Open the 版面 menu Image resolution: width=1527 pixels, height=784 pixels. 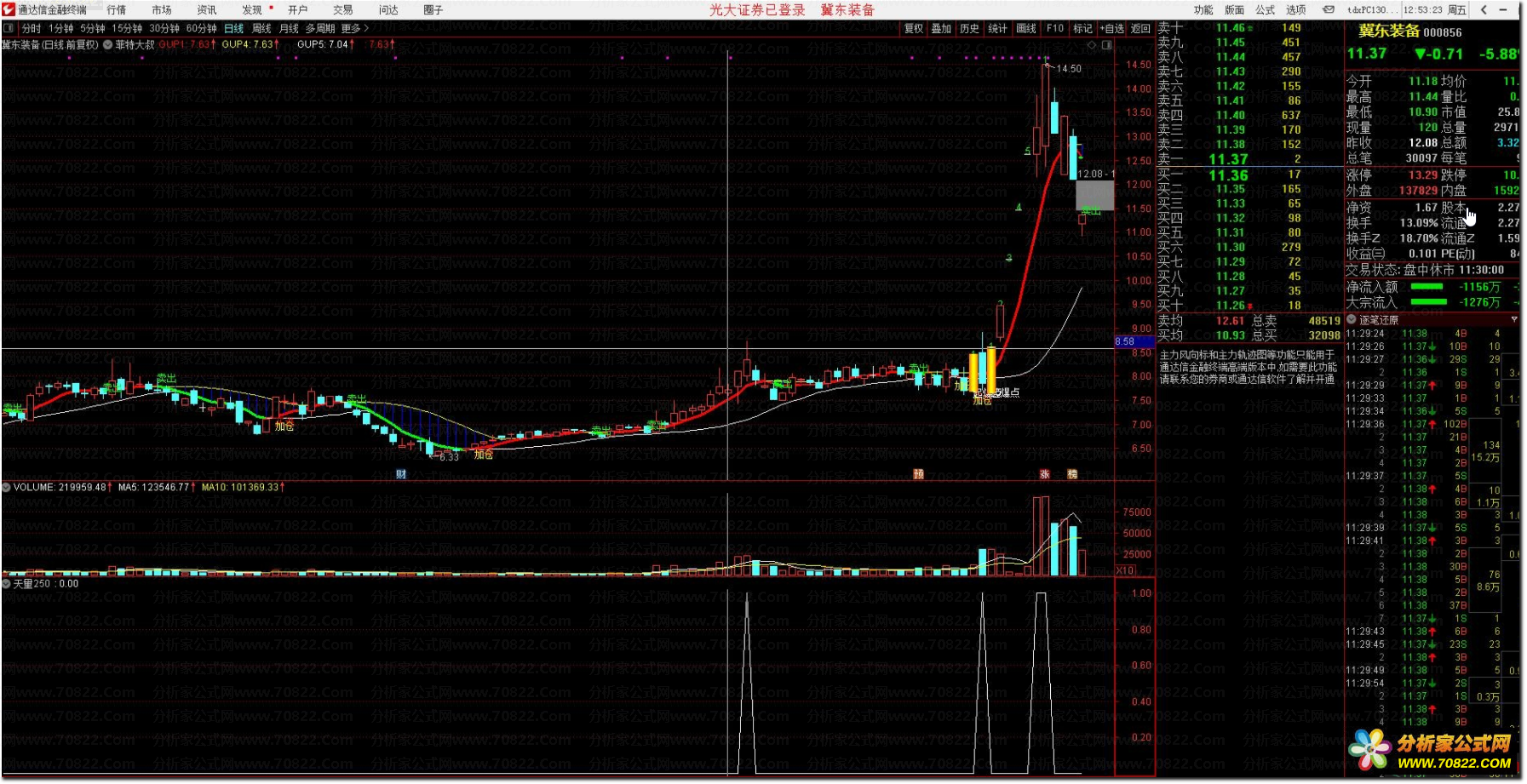pos(1234,10)
